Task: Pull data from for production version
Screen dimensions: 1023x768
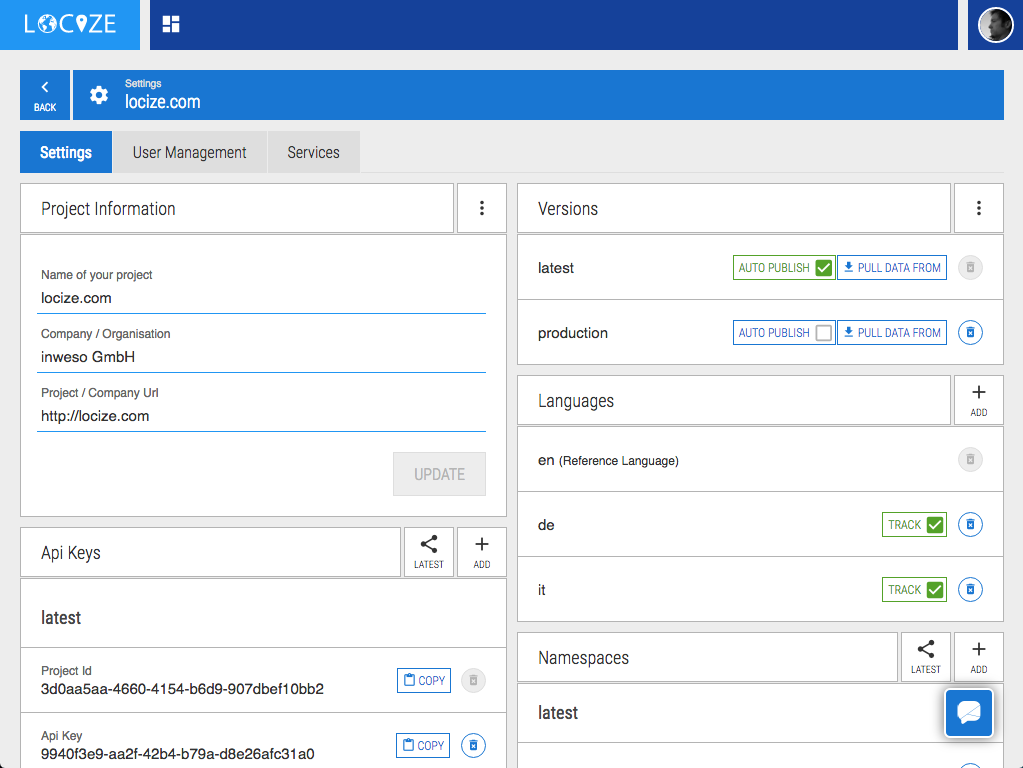Action: 892,333
